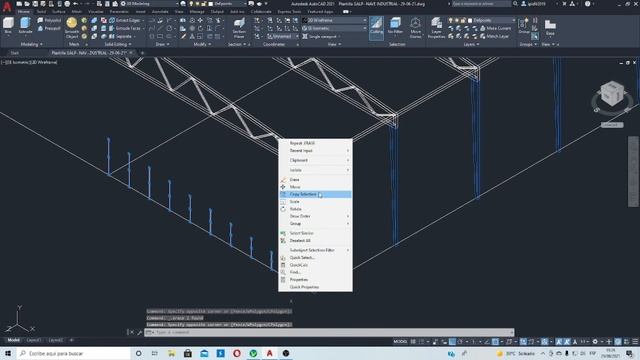Screen dimensions: 640x360
Task: Choose Move in context menu
Action: click(315, 187)
